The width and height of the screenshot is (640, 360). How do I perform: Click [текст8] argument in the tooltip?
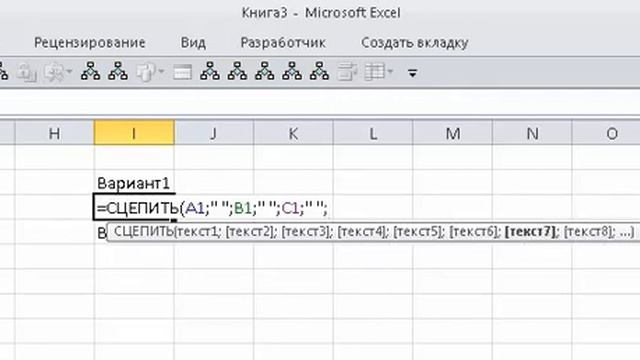pos(588,232)
